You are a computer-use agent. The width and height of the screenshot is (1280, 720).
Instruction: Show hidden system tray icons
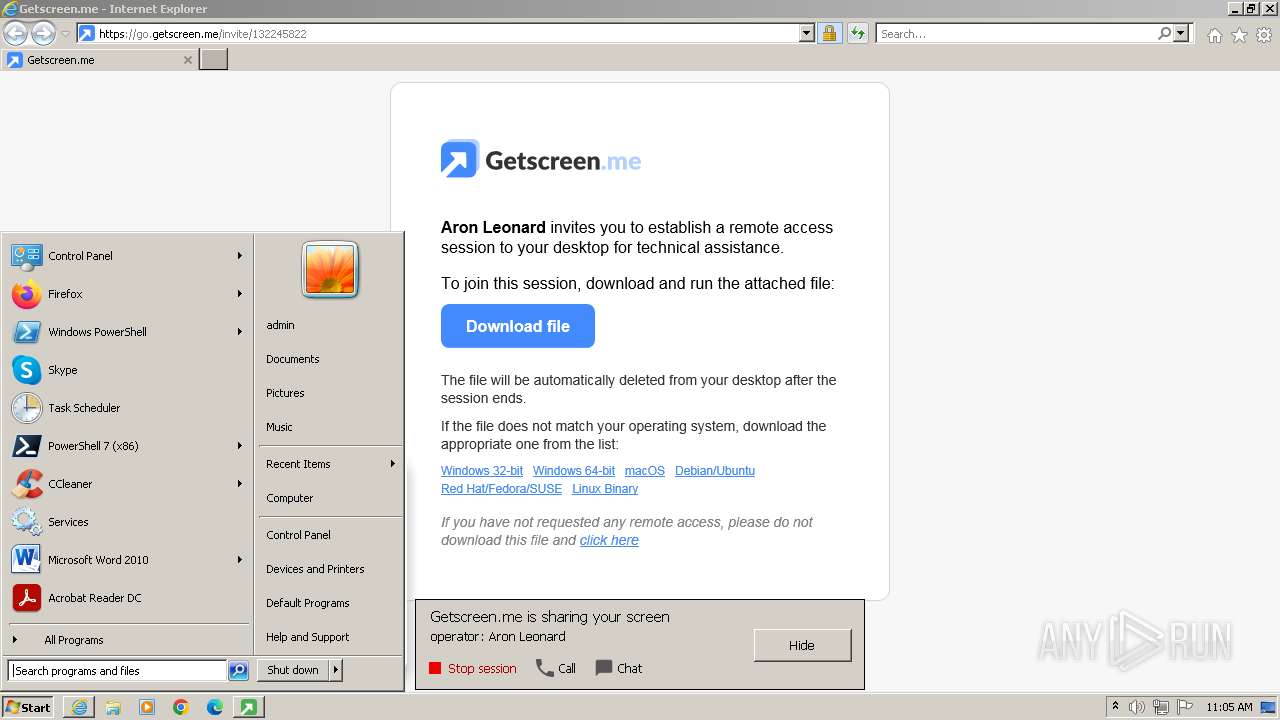pos(1116,707)
